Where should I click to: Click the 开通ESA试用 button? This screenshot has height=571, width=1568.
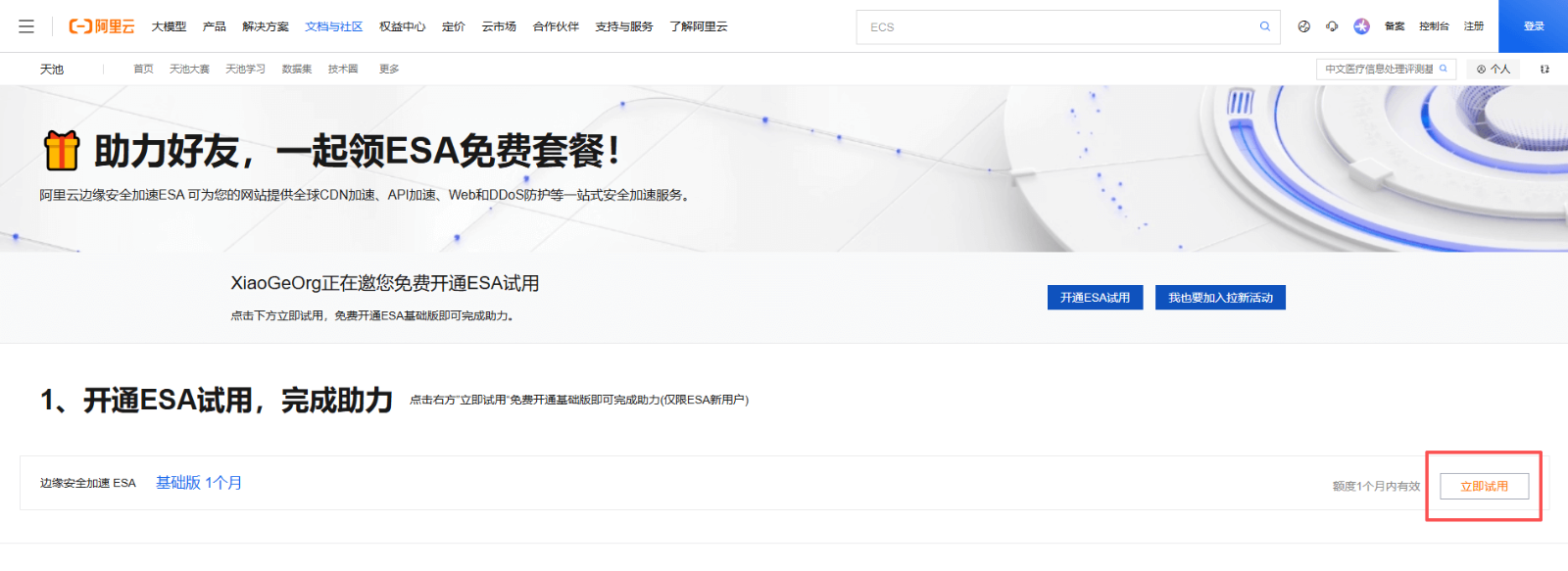click(x=1095, y=298)
